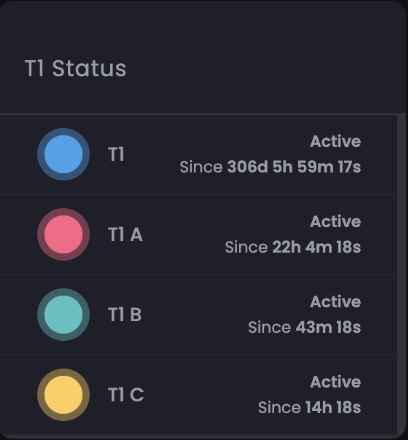Image resolution: width=408 pixels, height=440 pixels.
Task: Select the T1 row label
Action: coord(116,154)
